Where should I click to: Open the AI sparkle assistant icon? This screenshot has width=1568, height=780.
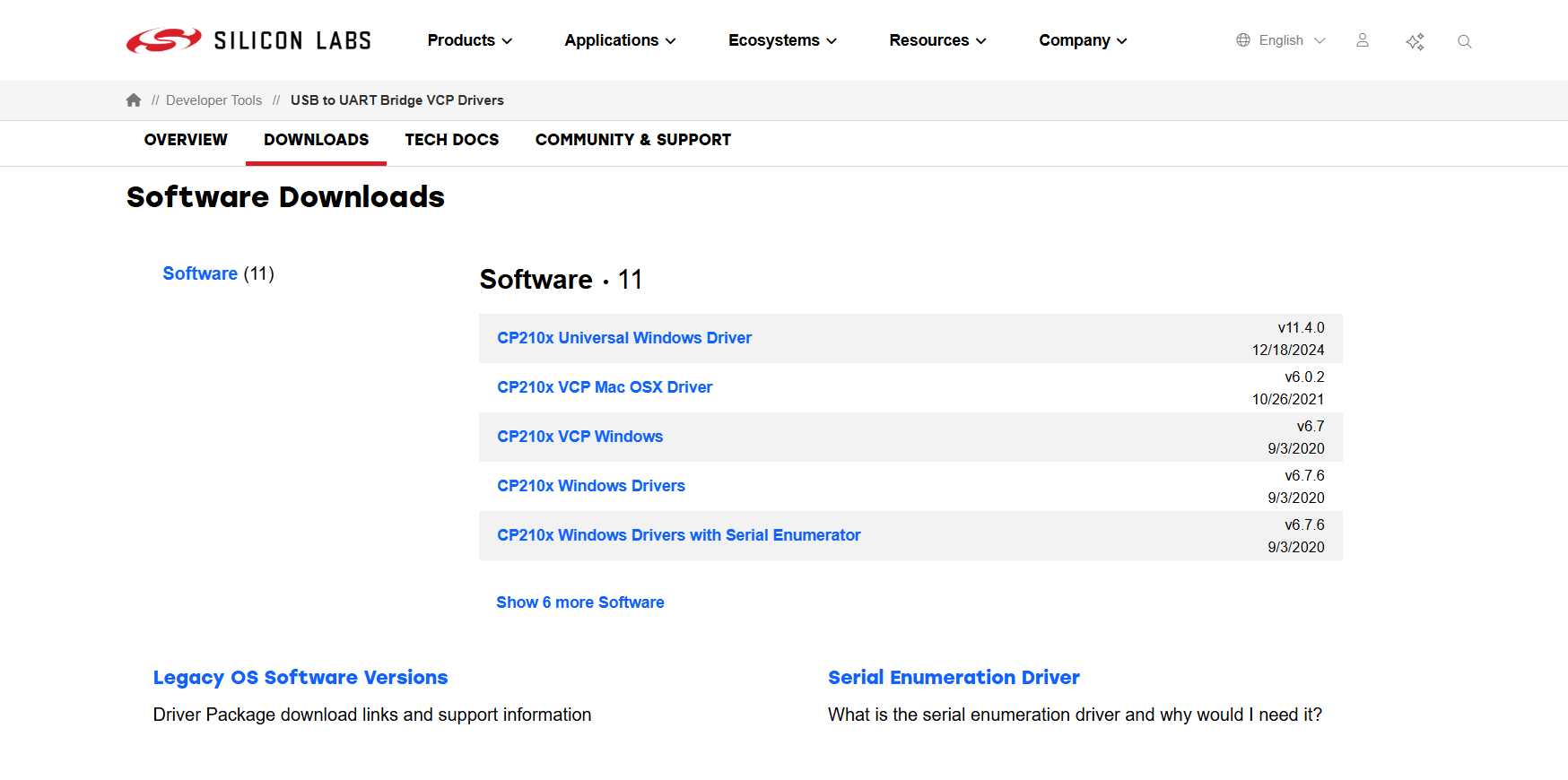coord(1415,41)
